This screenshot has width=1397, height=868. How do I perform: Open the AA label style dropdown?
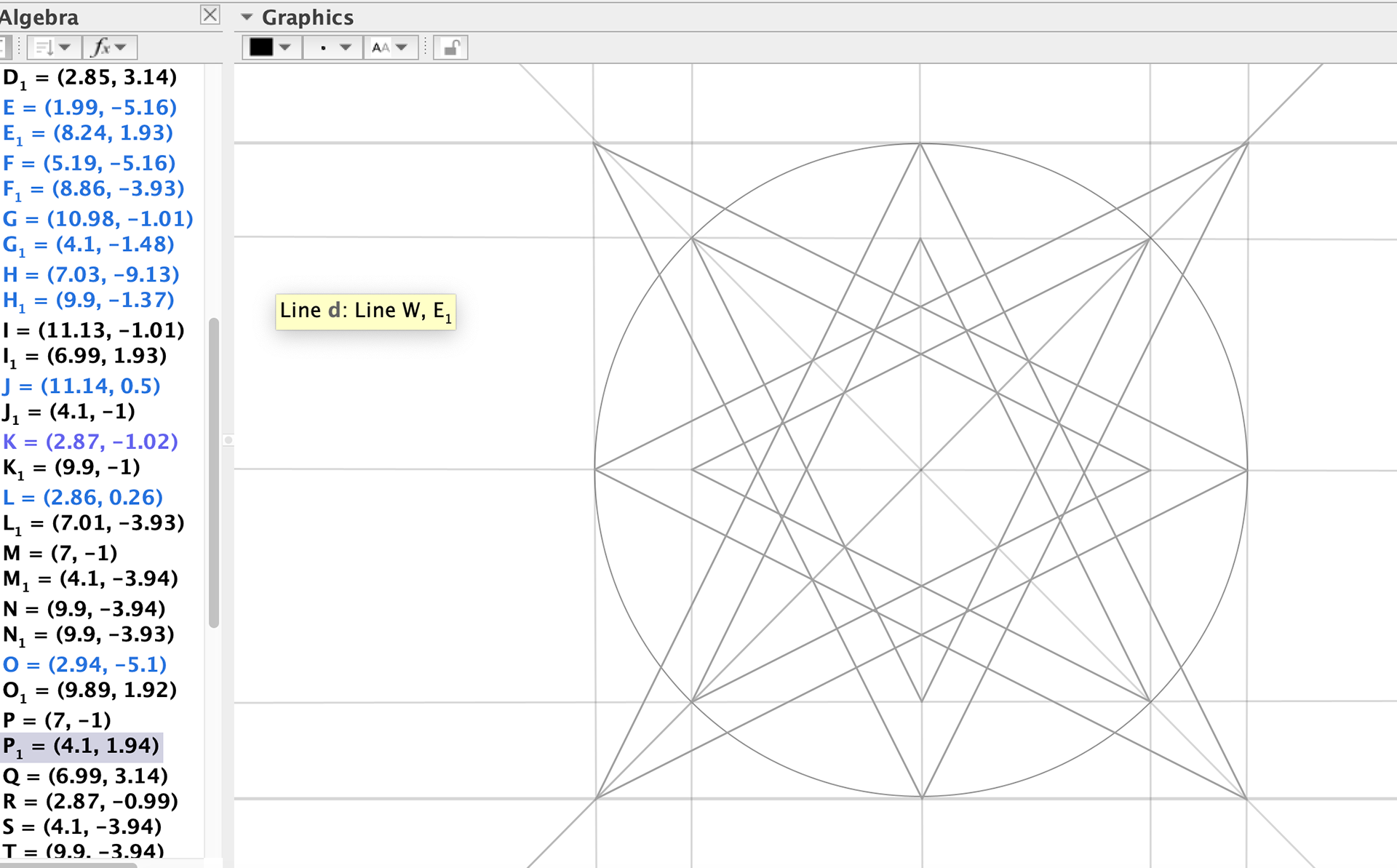click(x=390, y=47)
